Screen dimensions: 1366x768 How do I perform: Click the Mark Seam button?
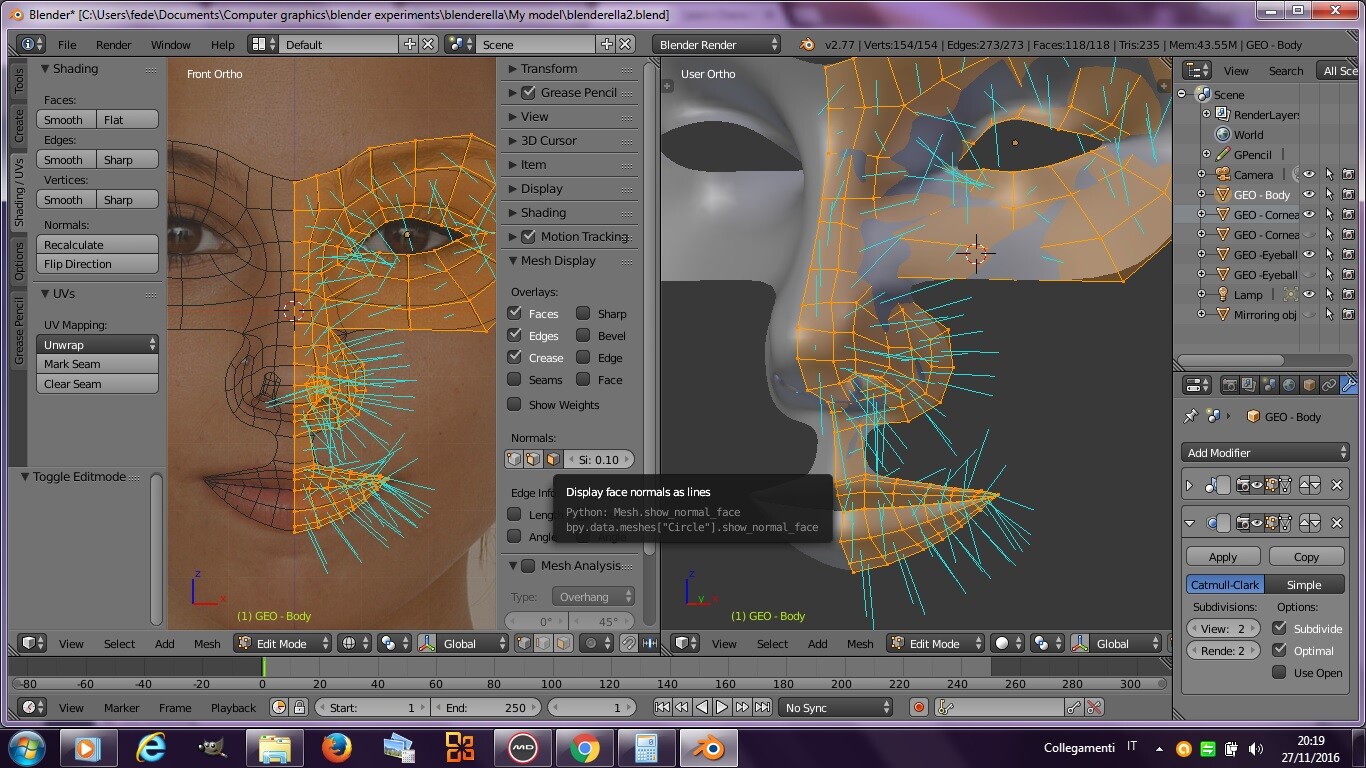pyautogui.click(x=98, y=364)
